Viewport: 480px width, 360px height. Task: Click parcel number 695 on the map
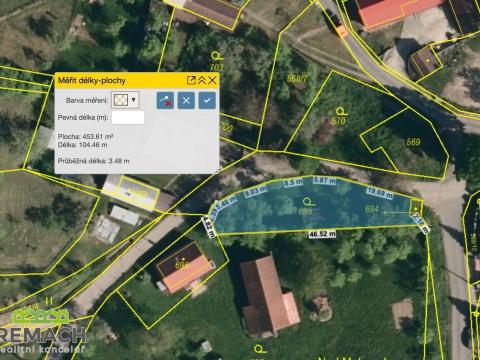[305, 211]
